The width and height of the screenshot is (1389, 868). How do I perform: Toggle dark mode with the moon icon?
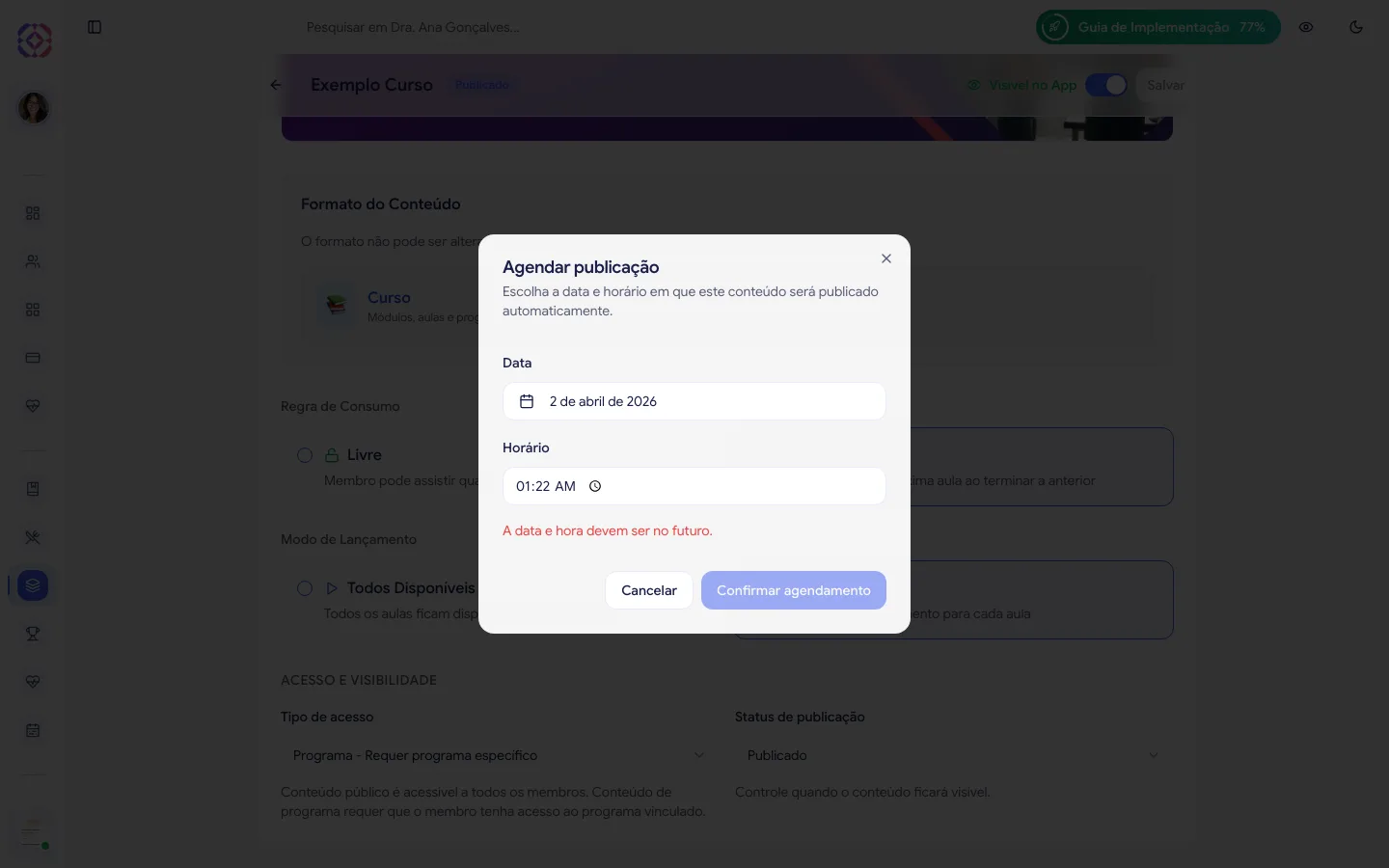1356,27
